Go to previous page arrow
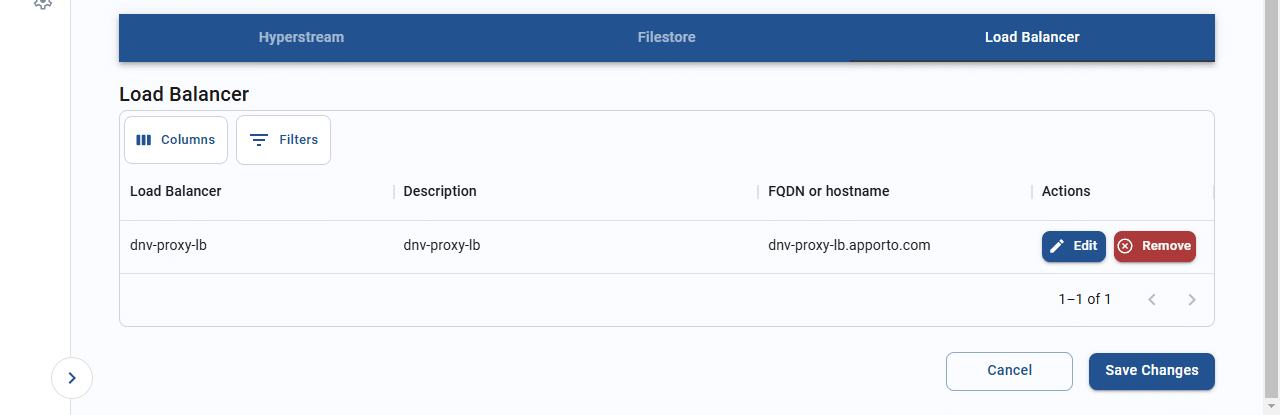Viewport: 1280px width, 415px height. point(1152,299)
